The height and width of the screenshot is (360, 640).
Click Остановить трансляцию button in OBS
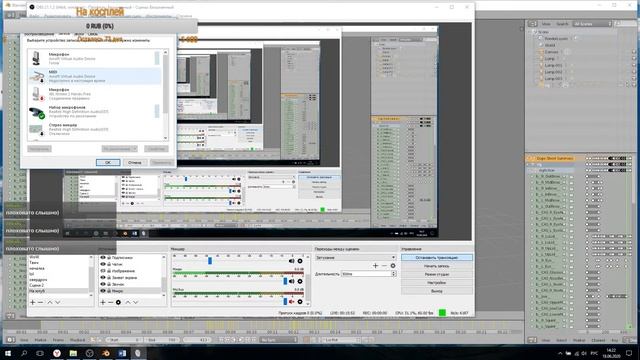click(x=436, y=258)
